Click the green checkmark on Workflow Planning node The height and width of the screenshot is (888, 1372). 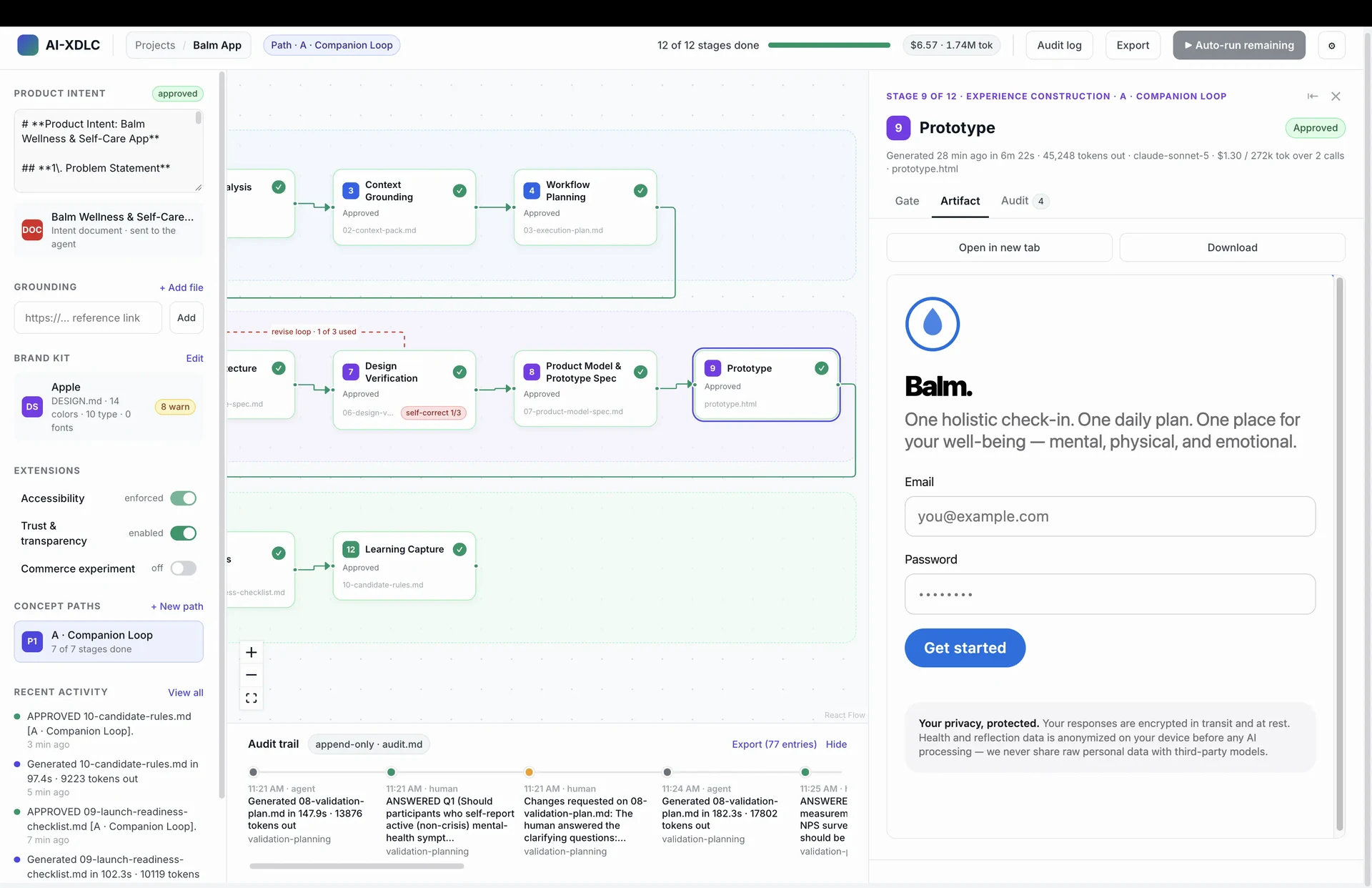640,191
